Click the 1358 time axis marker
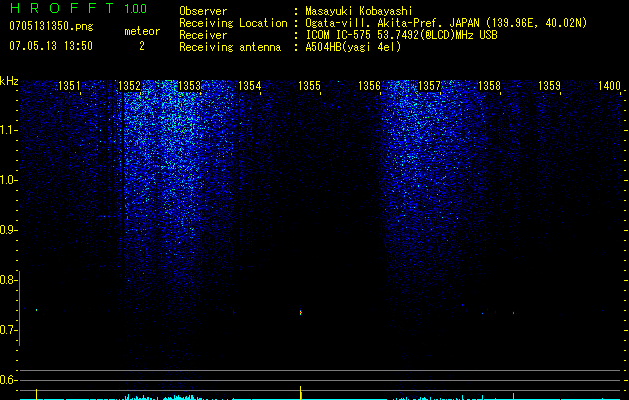 (x=489, y=86)
